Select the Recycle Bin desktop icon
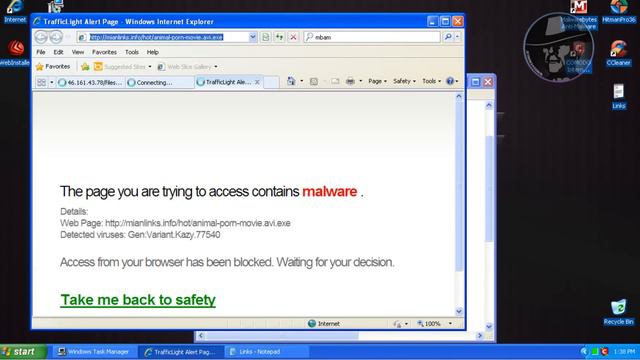This screenshot has width=640, height=360. coord(618,312)
